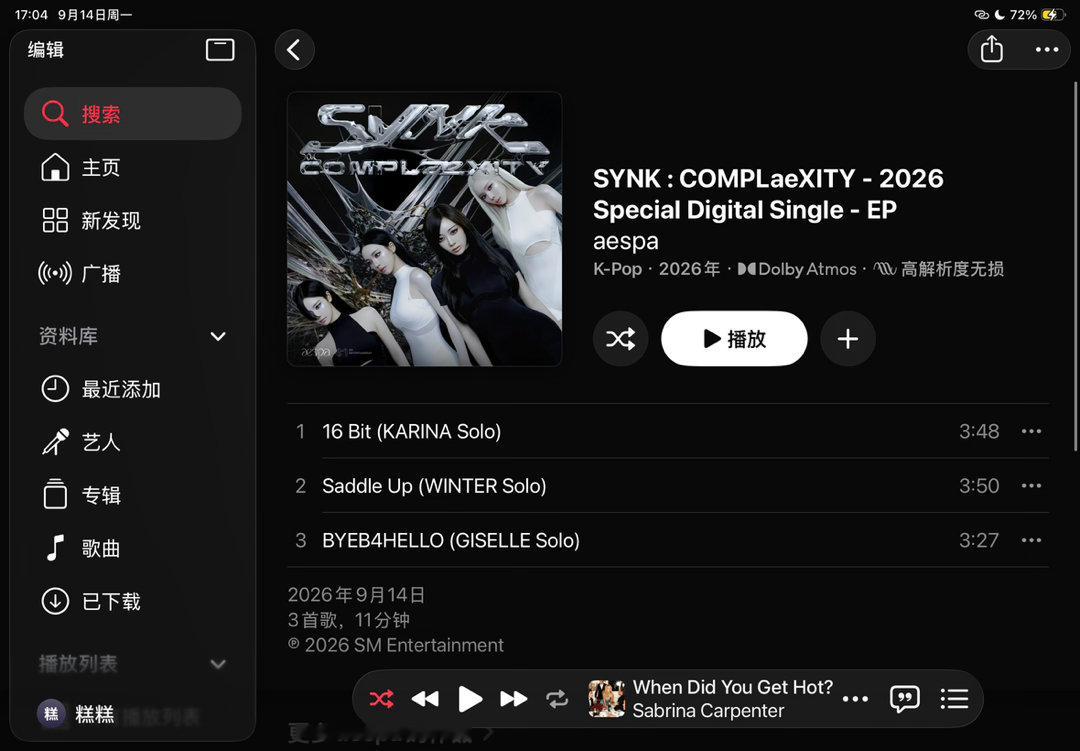The height and width of the screenshot is (751, 1080).
Task: Skip to previous track in mini player
Action: click(x=425, y=699)
